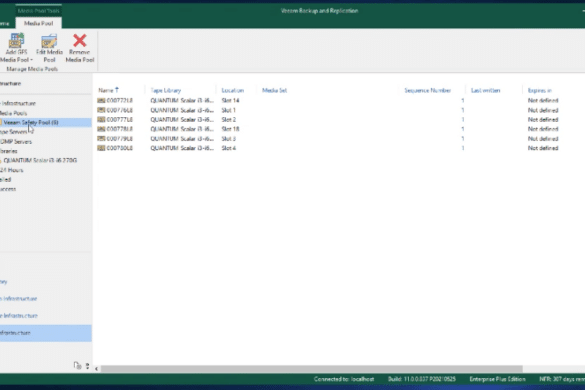
Task: Select tape icon for 000777L8
Action: (101, 119)
